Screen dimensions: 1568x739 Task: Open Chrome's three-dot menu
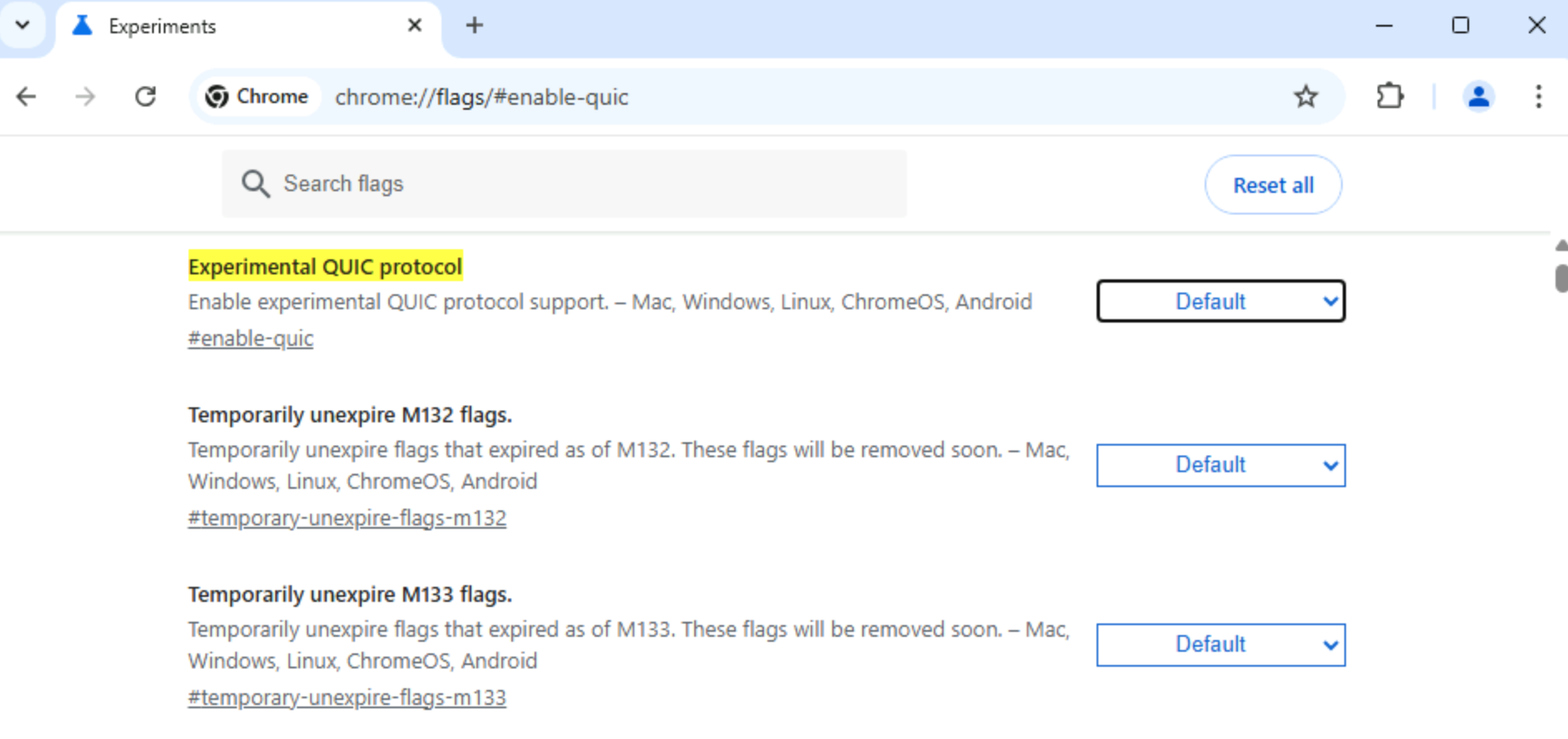pos(1538,96)
